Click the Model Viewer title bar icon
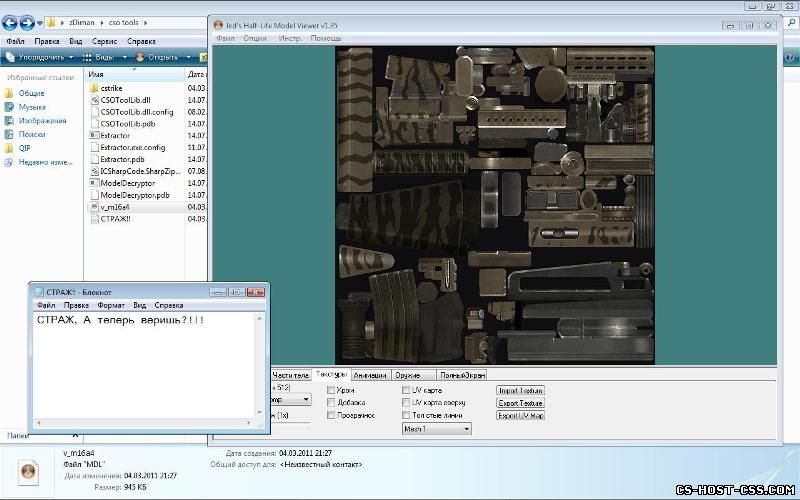 pos(218,25)
